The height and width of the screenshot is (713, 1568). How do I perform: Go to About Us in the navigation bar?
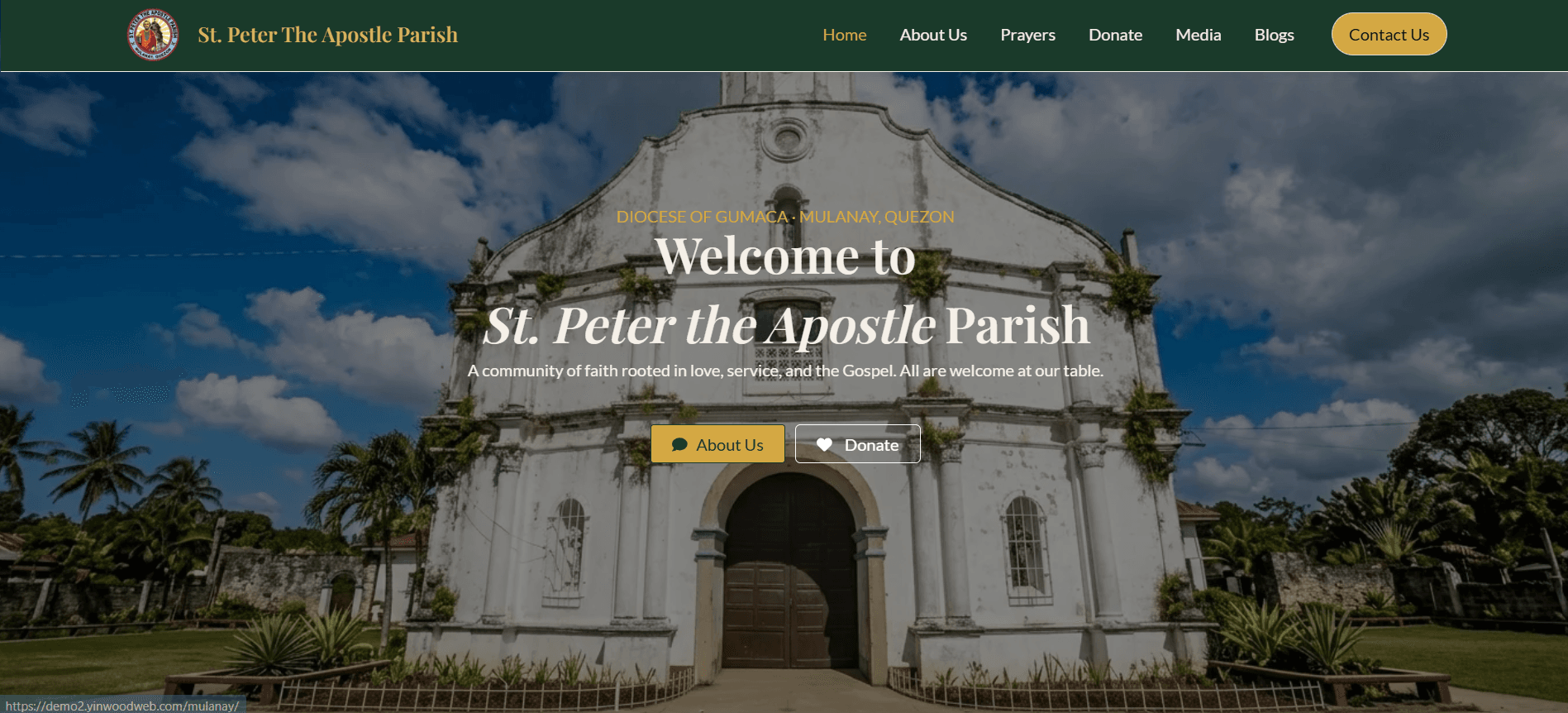[x=933, y=35]
